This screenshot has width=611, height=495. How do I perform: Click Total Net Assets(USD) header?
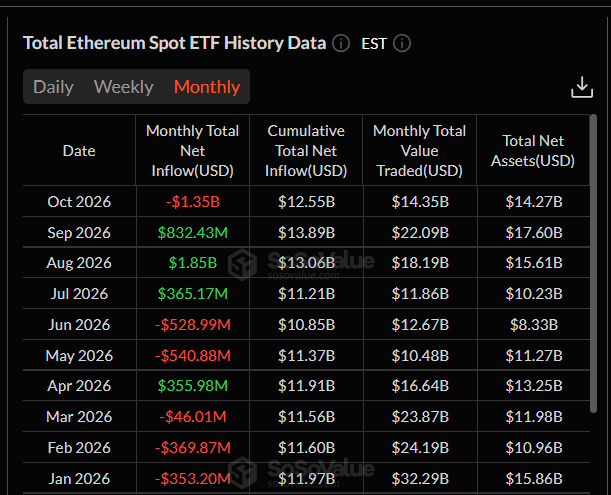click(533, 150)
